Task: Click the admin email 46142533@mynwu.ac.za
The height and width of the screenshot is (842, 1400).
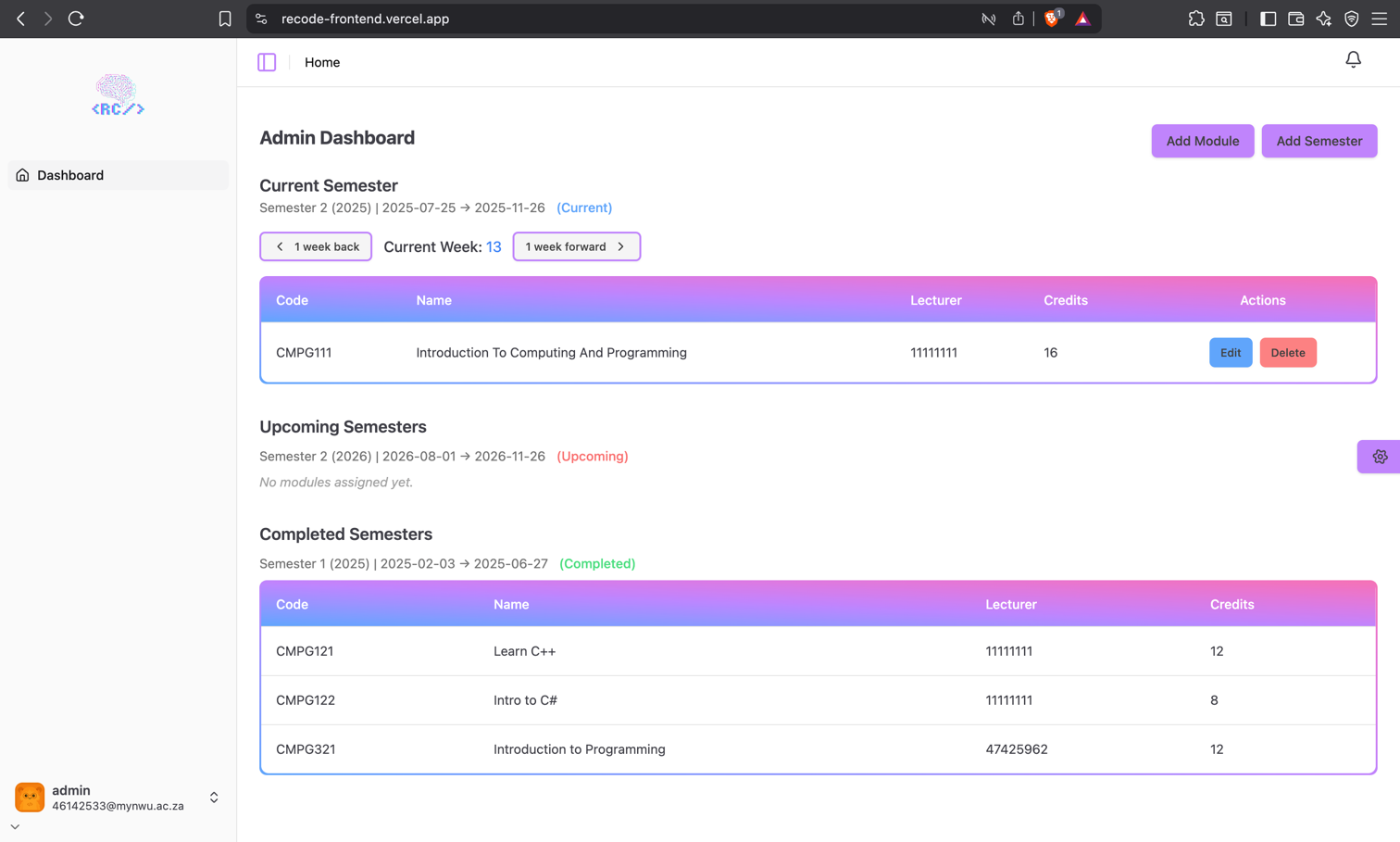Action: point(118,806)
